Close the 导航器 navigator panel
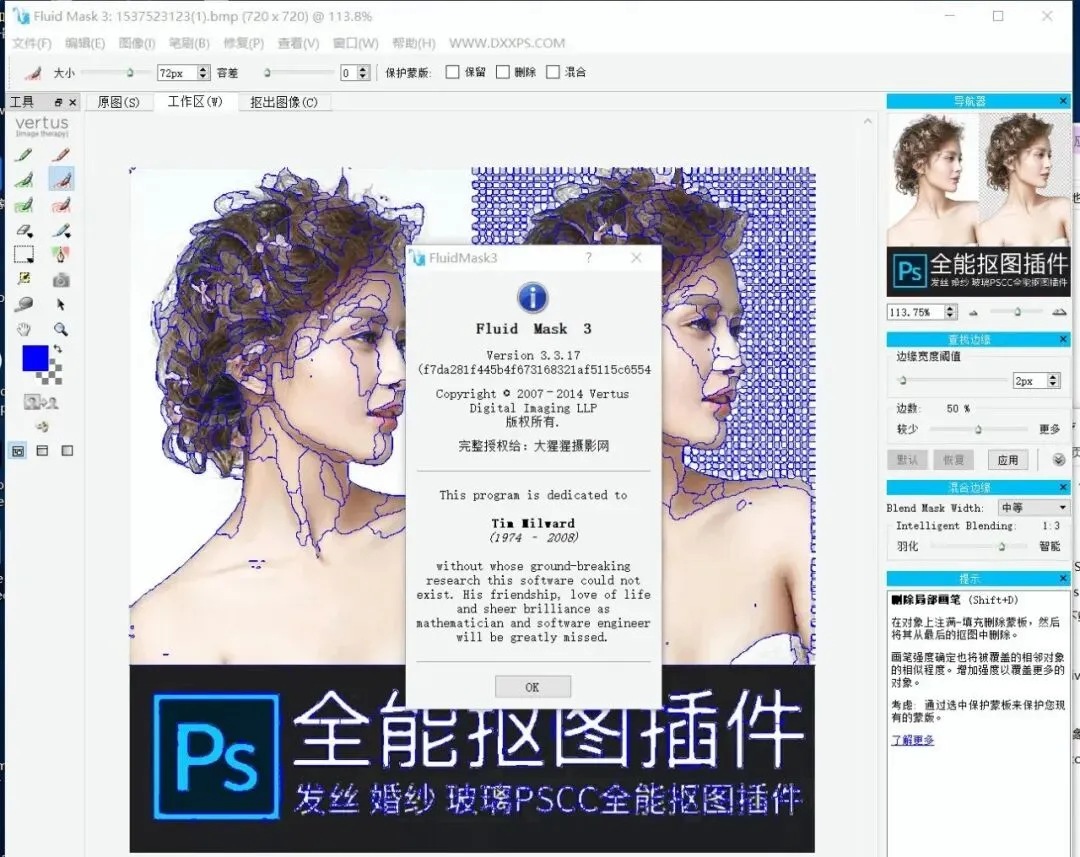The width and height of the screenshot is (1080, 857). point(1063,101)
